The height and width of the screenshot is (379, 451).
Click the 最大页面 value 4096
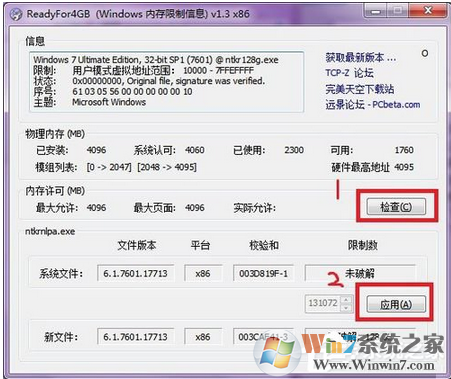(195, 208)
